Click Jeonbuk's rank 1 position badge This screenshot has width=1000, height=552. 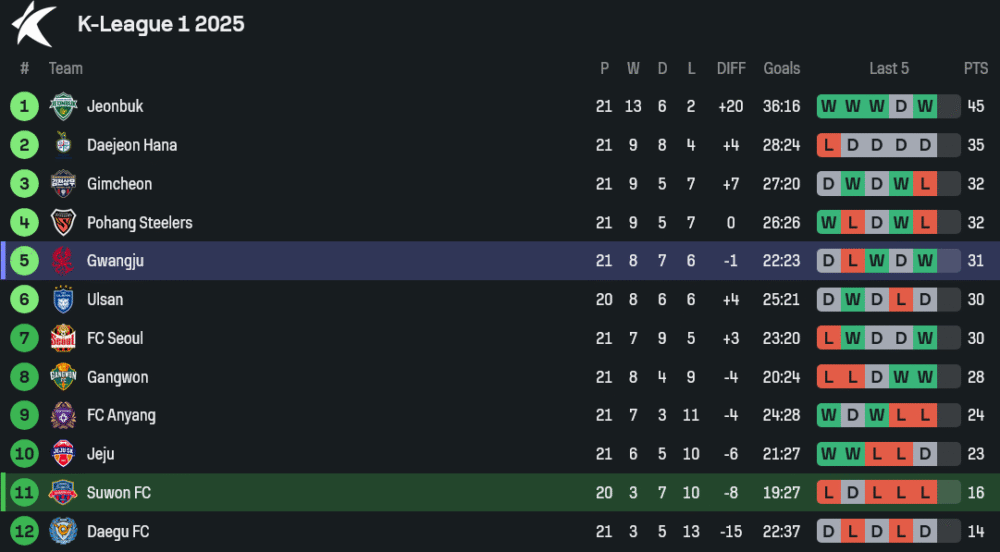(24, 106)
